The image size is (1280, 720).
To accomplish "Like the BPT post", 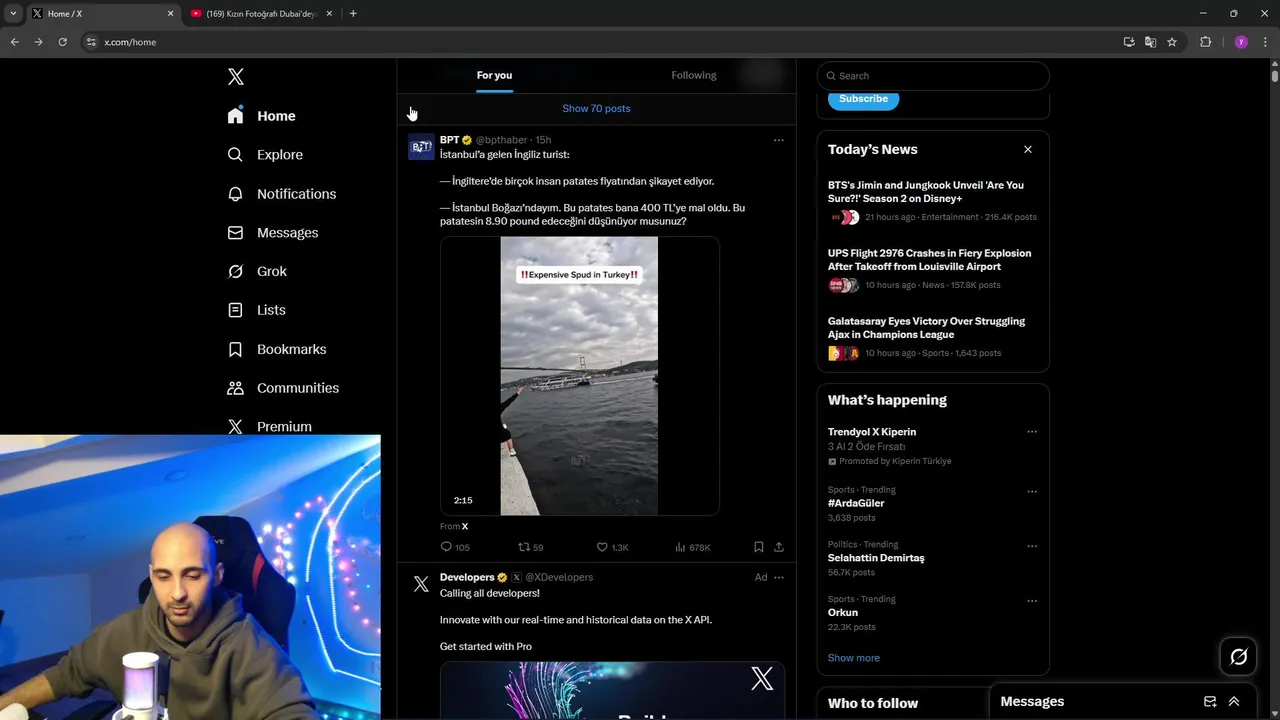I will click(x=612, y=547).
